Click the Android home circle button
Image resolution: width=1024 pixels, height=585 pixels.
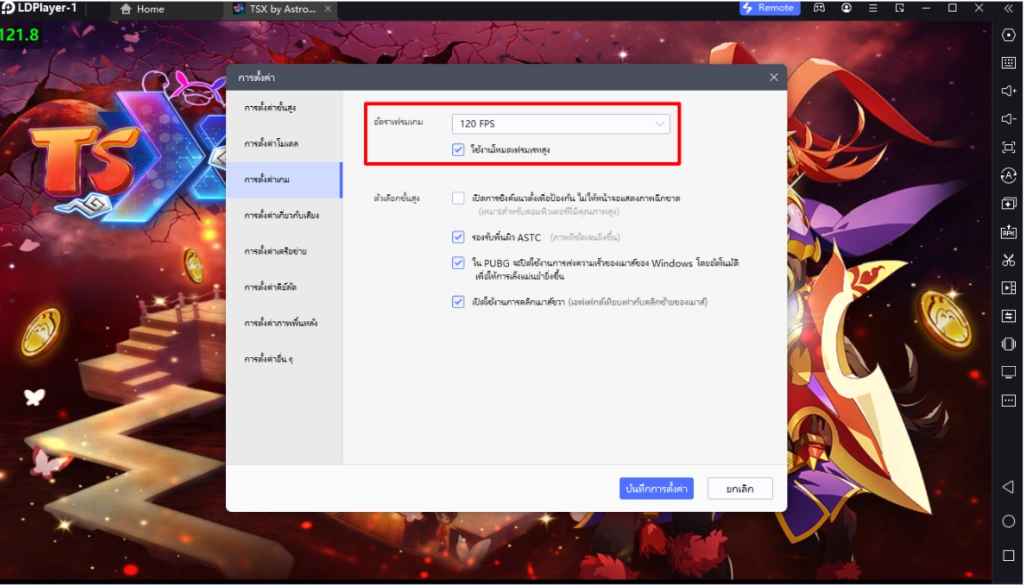tap(1008, 521)
